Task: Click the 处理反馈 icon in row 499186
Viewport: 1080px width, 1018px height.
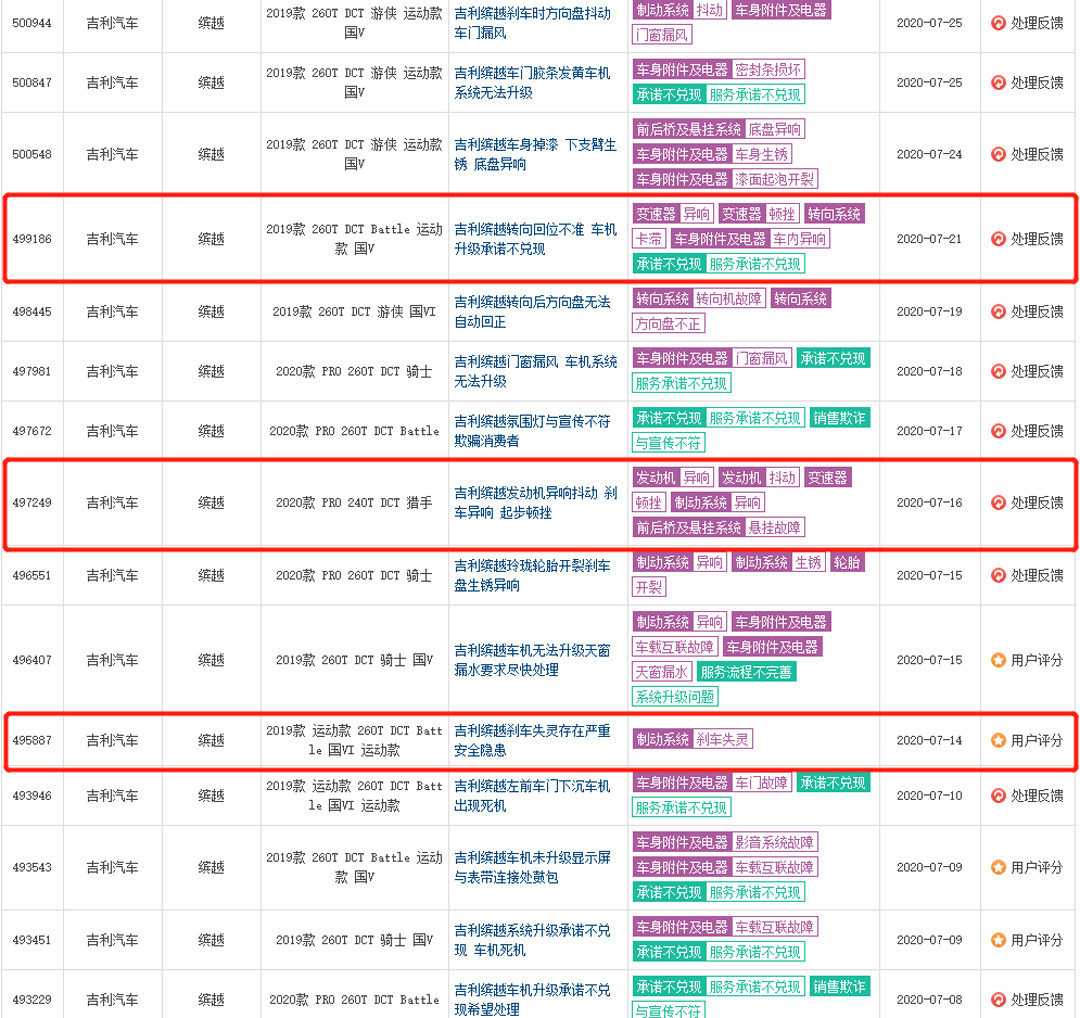Action: [997, 239]
